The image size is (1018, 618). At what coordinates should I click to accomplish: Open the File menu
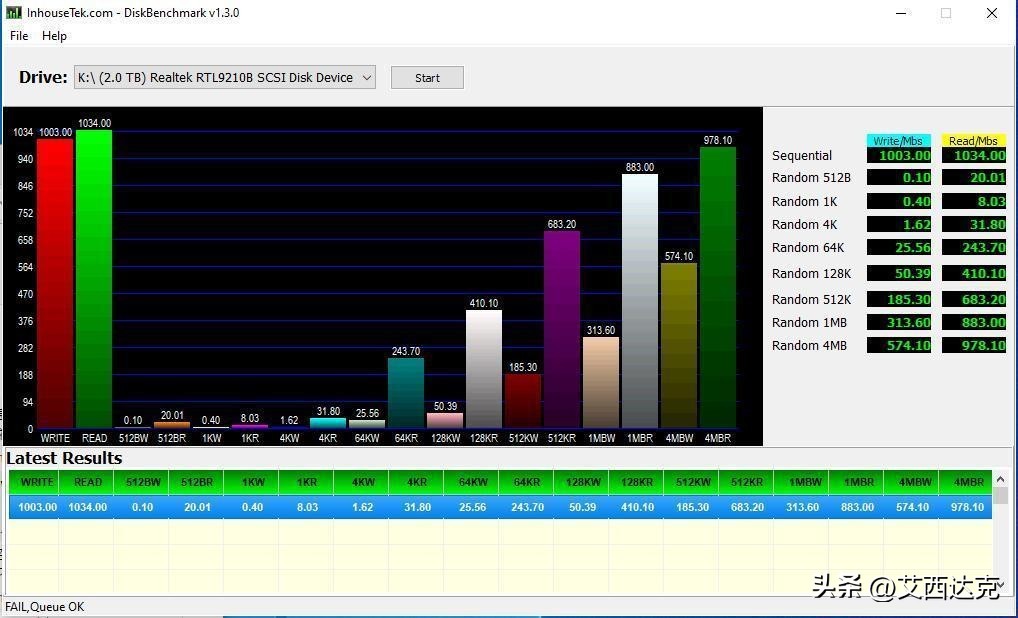pos(19,36)
